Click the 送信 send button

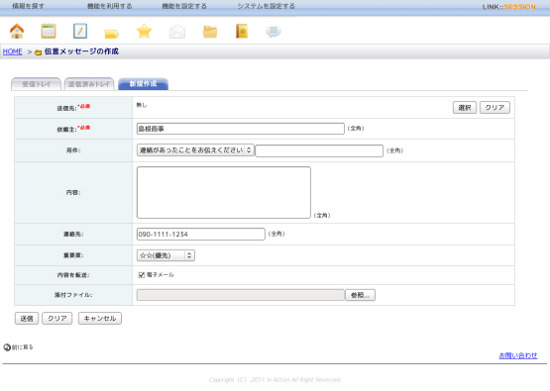tap(27, 318)
